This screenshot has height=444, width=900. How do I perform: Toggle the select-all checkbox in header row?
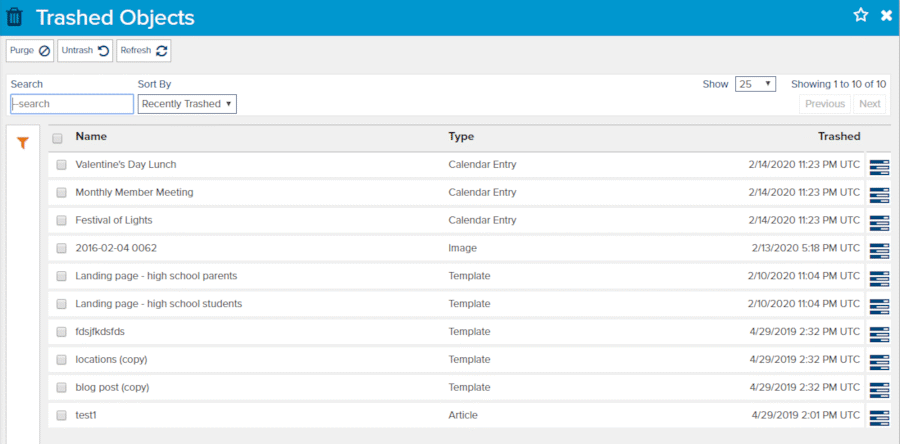coord(57,138)
